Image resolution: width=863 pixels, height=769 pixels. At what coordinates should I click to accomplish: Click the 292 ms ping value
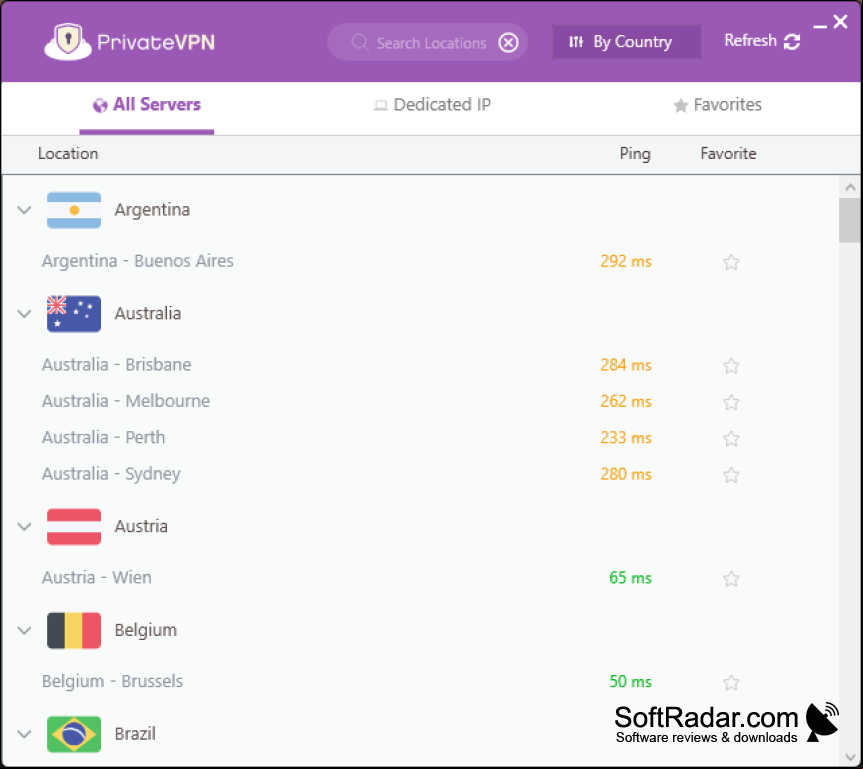coord(626,261)
